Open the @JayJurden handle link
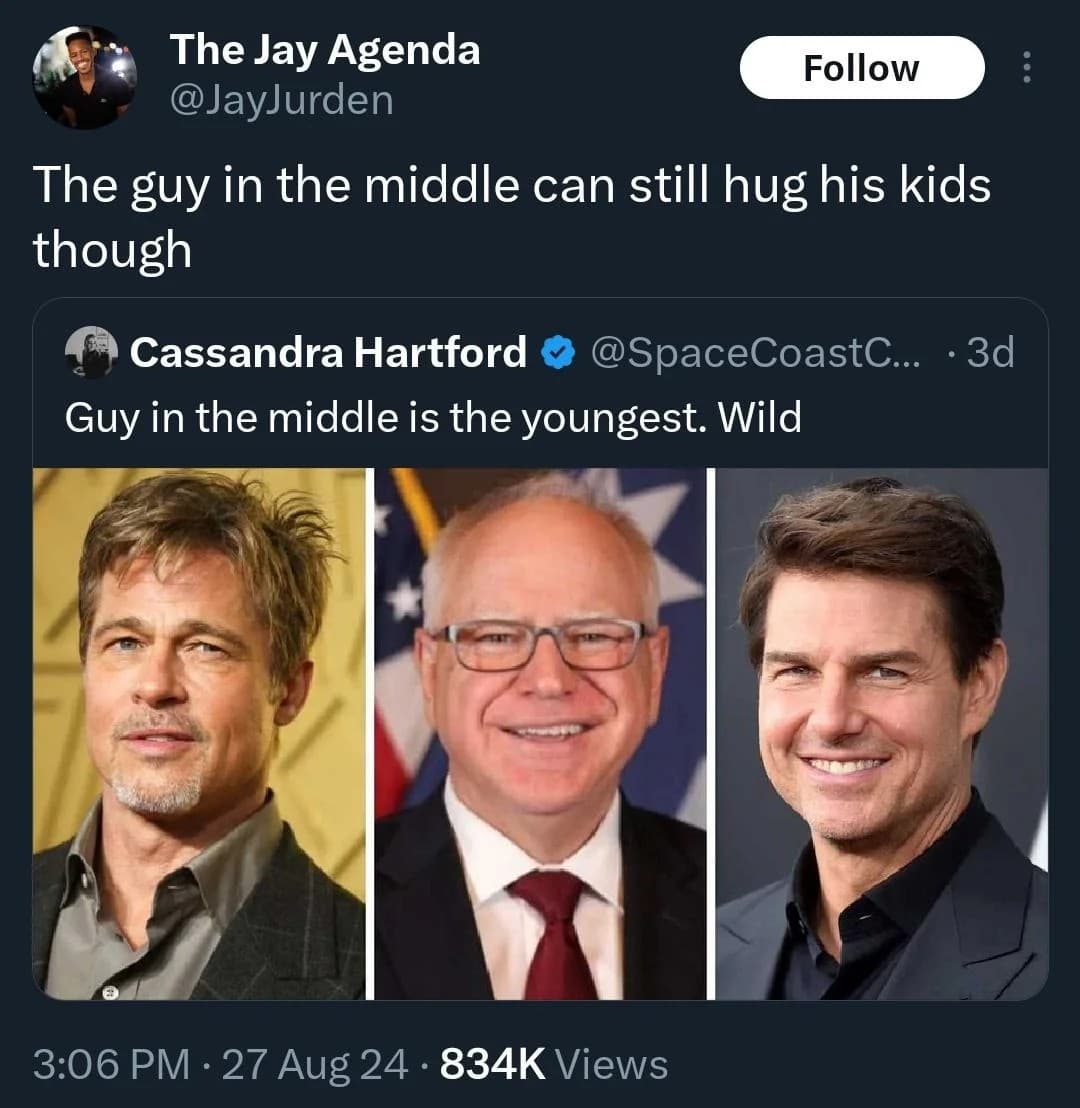Image resolution: width=1080 pixels, height=1108 pixels. tap(281, 100)
